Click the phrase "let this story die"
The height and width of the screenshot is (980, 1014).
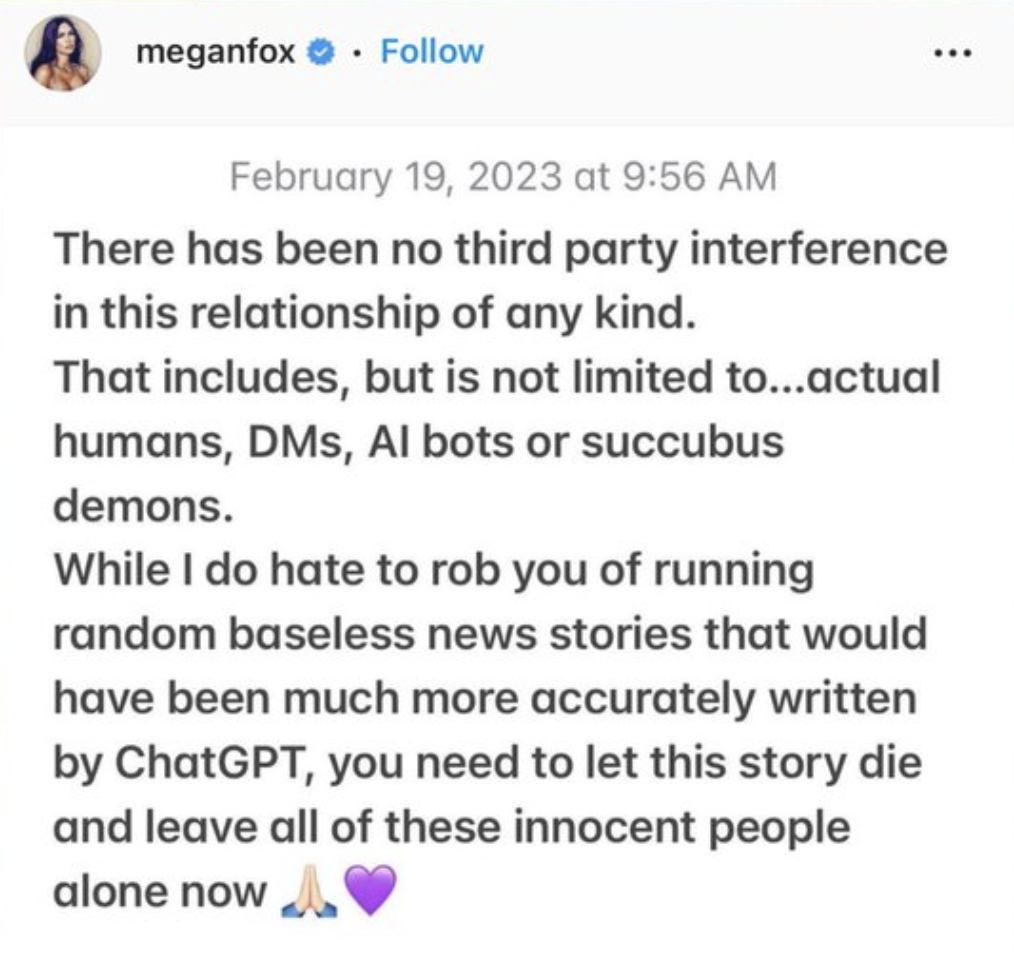[x=766, y=762]
